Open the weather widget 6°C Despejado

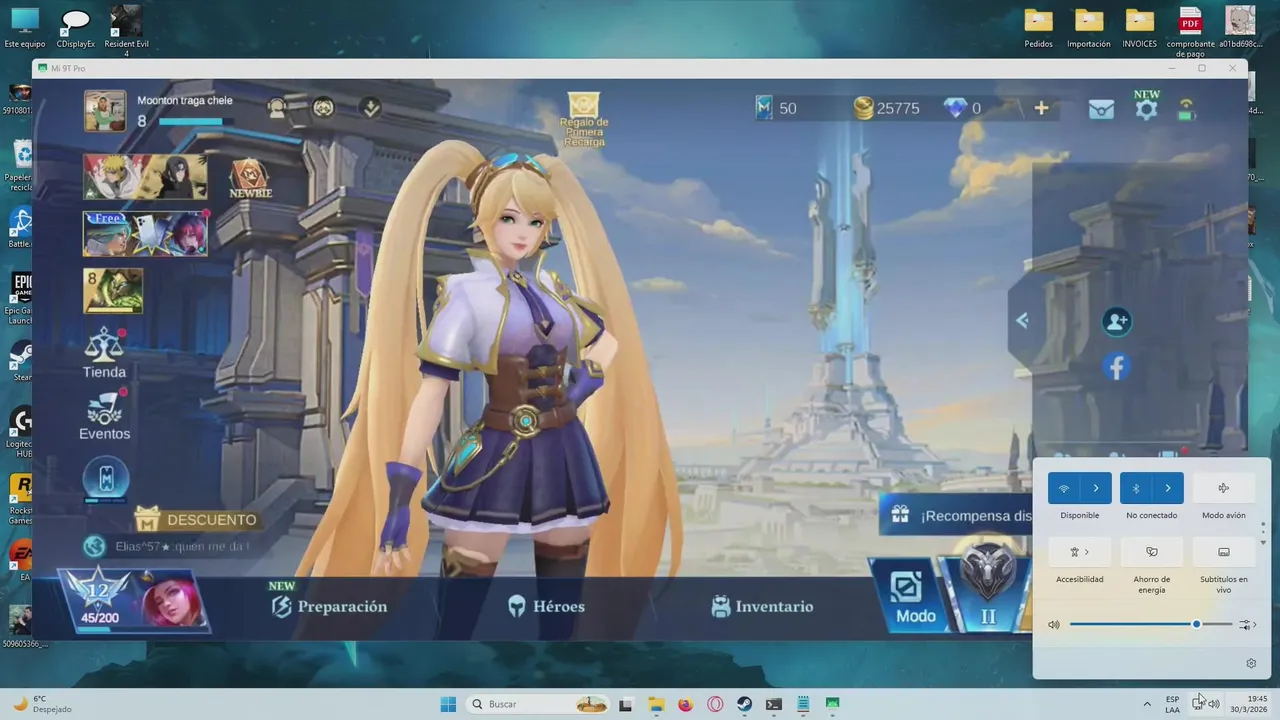point(42,704)
